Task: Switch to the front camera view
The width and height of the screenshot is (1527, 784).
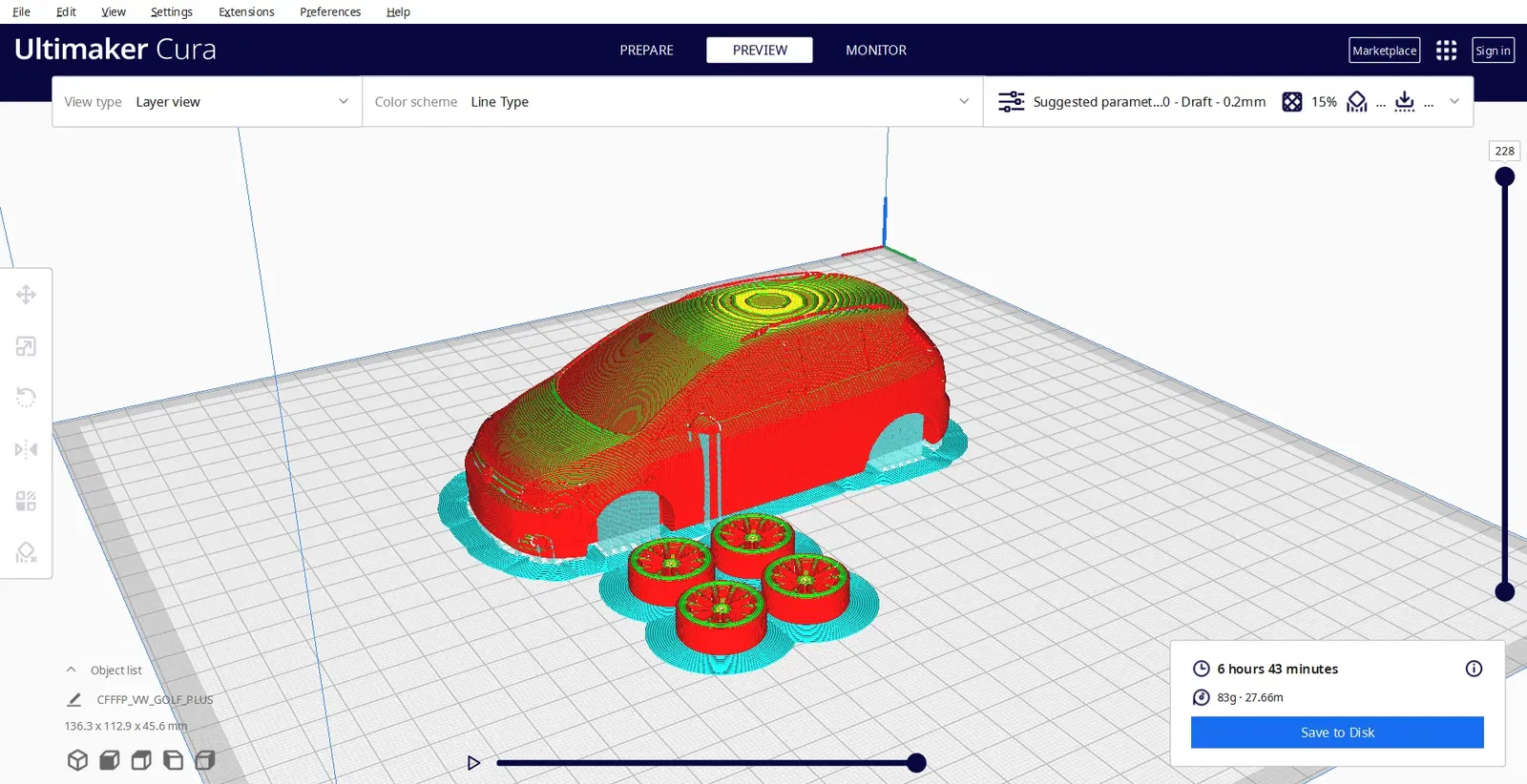Action: pyautogui.click(x=110, y=760)
